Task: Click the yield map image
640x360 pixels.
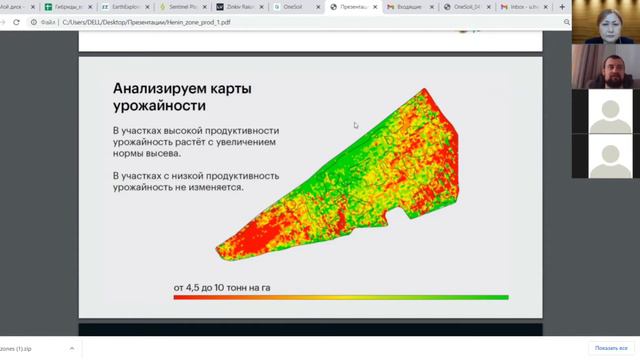Action: tap(338, 174)
